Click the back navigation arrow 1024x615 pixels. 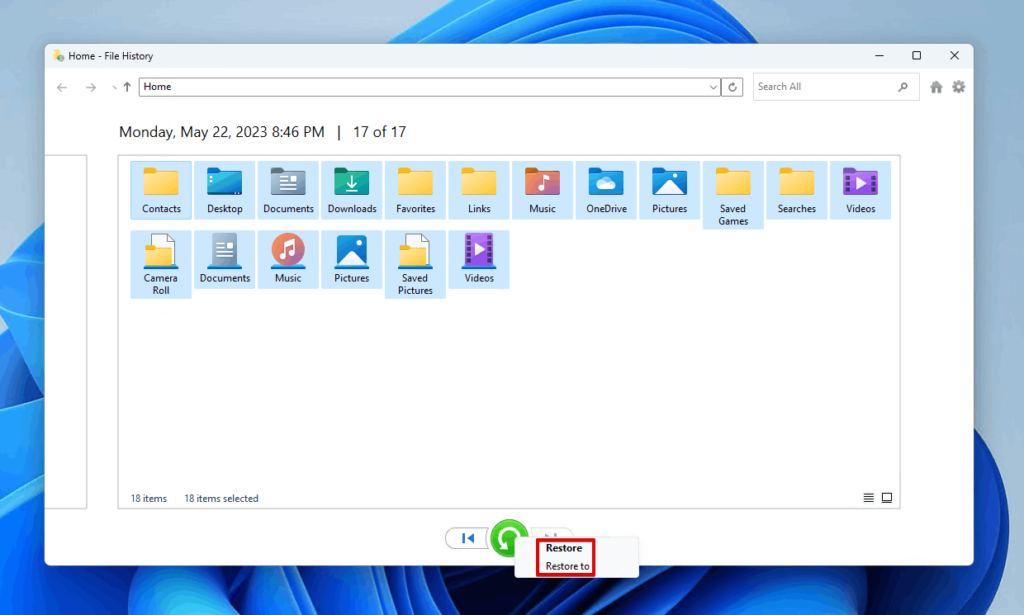coord(61,87)
